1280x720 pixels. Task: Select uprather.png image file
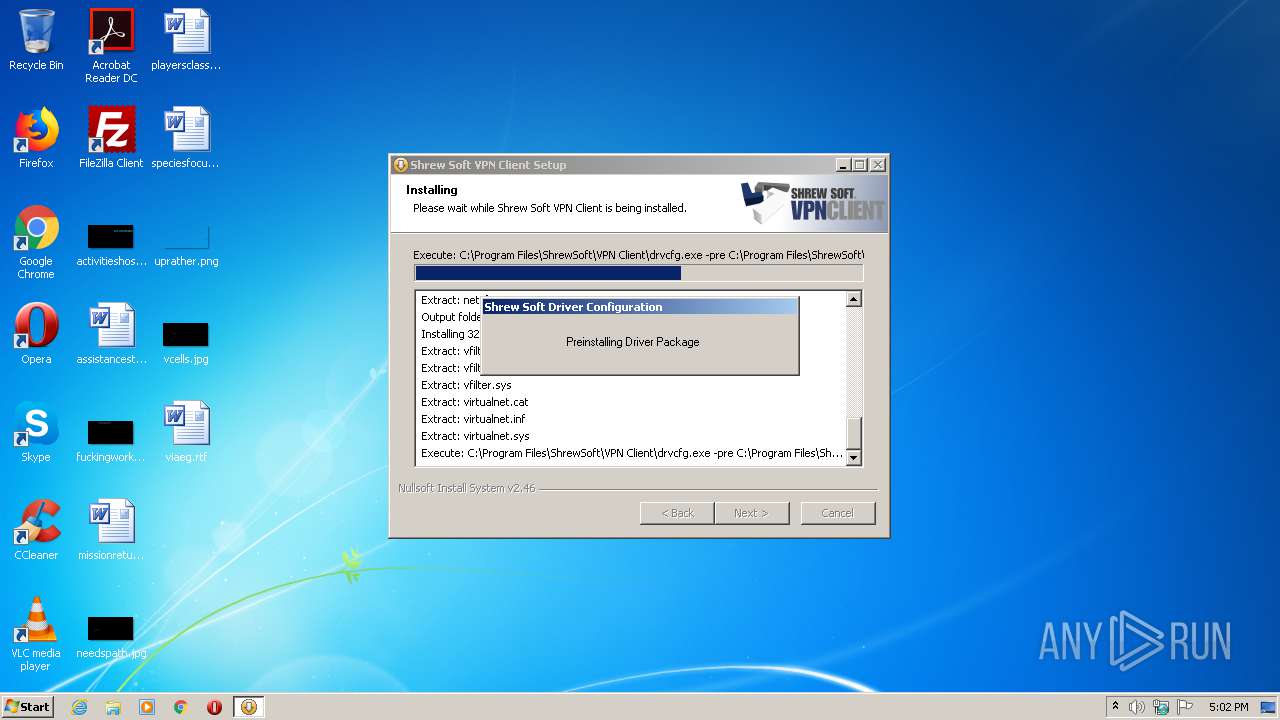tap(186, 245)
